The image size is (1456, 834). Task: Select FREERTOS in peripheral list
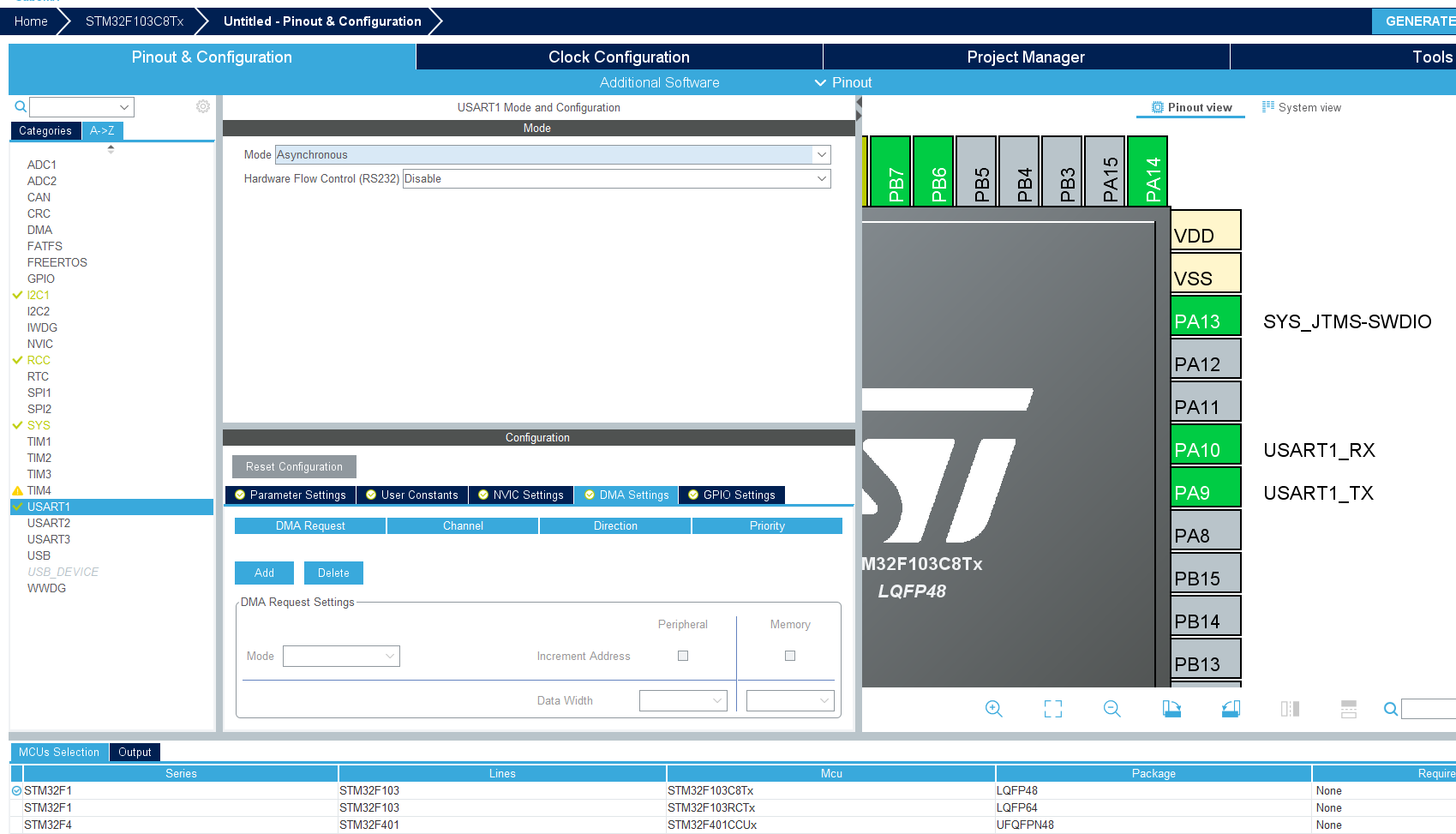tap(57, 262)
